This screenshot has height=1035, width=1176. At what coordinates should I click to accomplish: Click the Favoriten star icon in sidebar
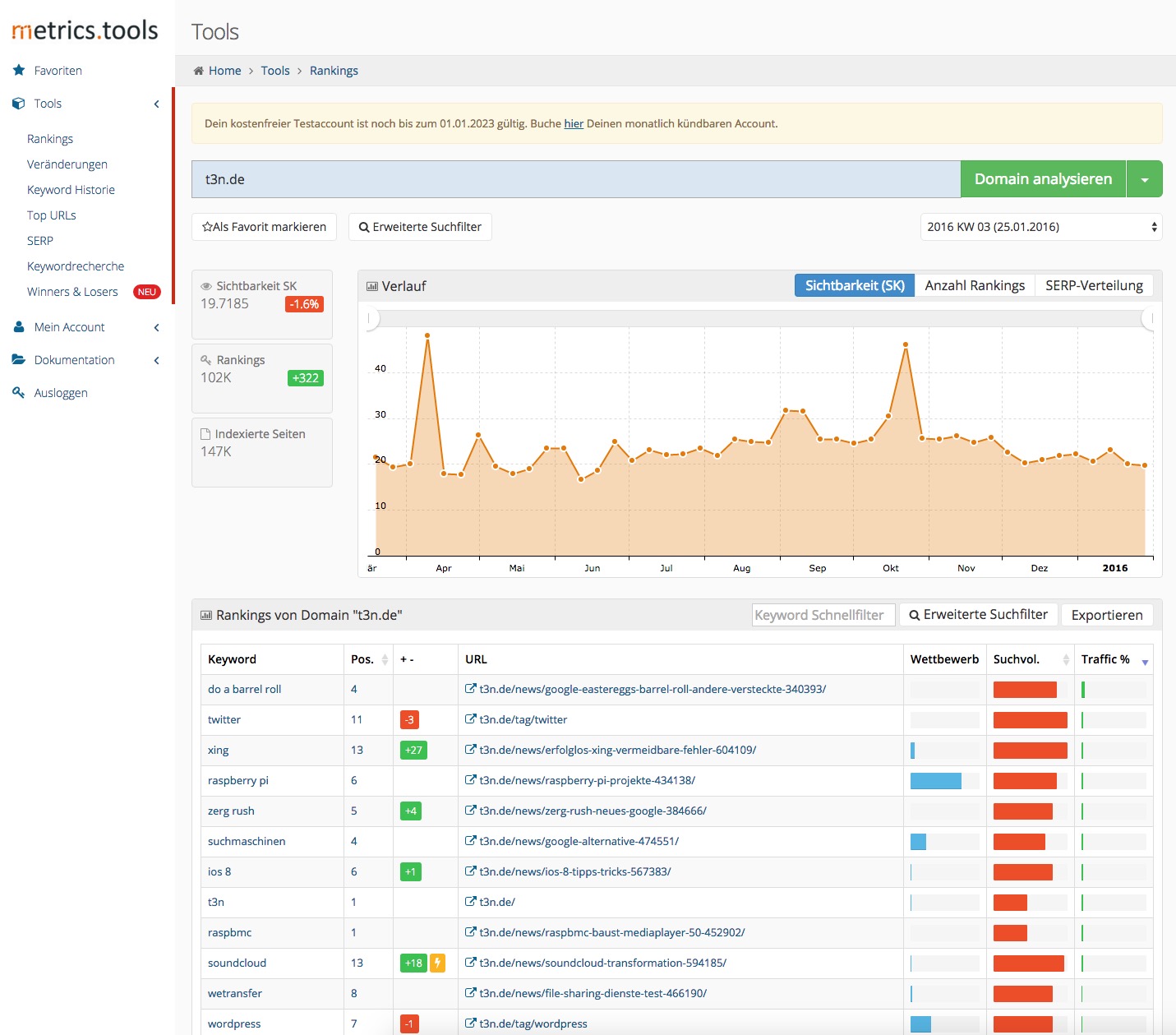[x=19, y=70]
